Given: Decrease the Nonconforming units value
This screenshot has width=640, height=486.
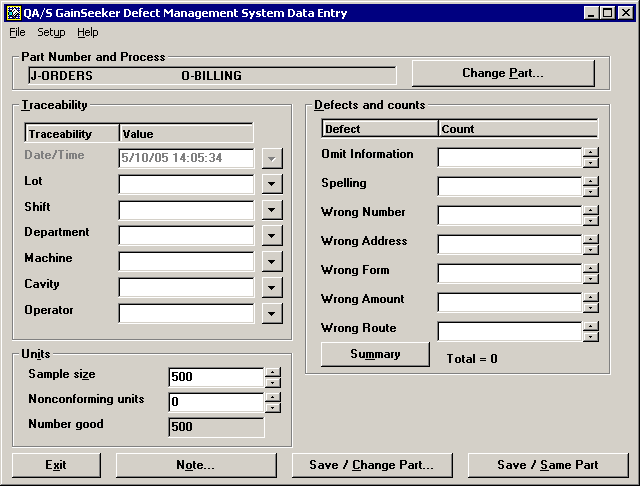Looking at the screenshot, I should (273, 407).
